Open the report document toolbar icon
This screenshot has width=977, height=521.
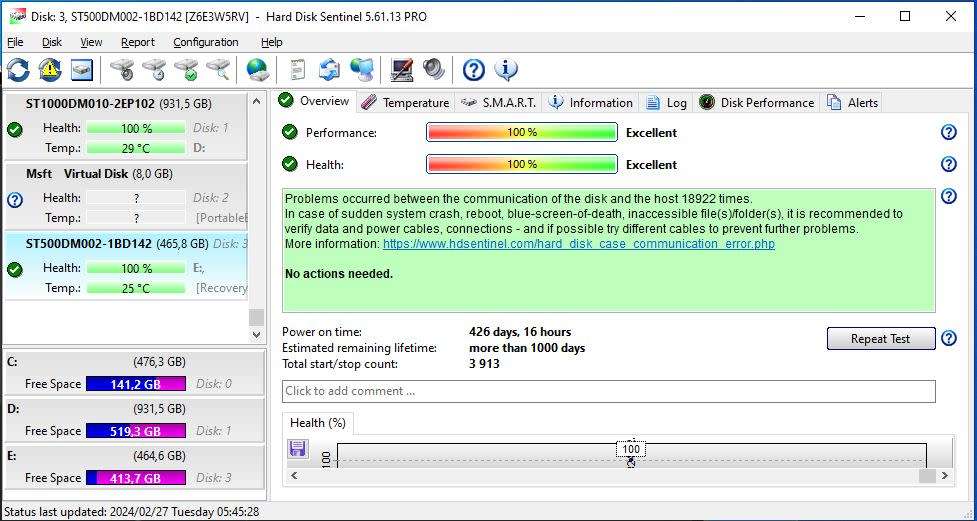[298, 70]
